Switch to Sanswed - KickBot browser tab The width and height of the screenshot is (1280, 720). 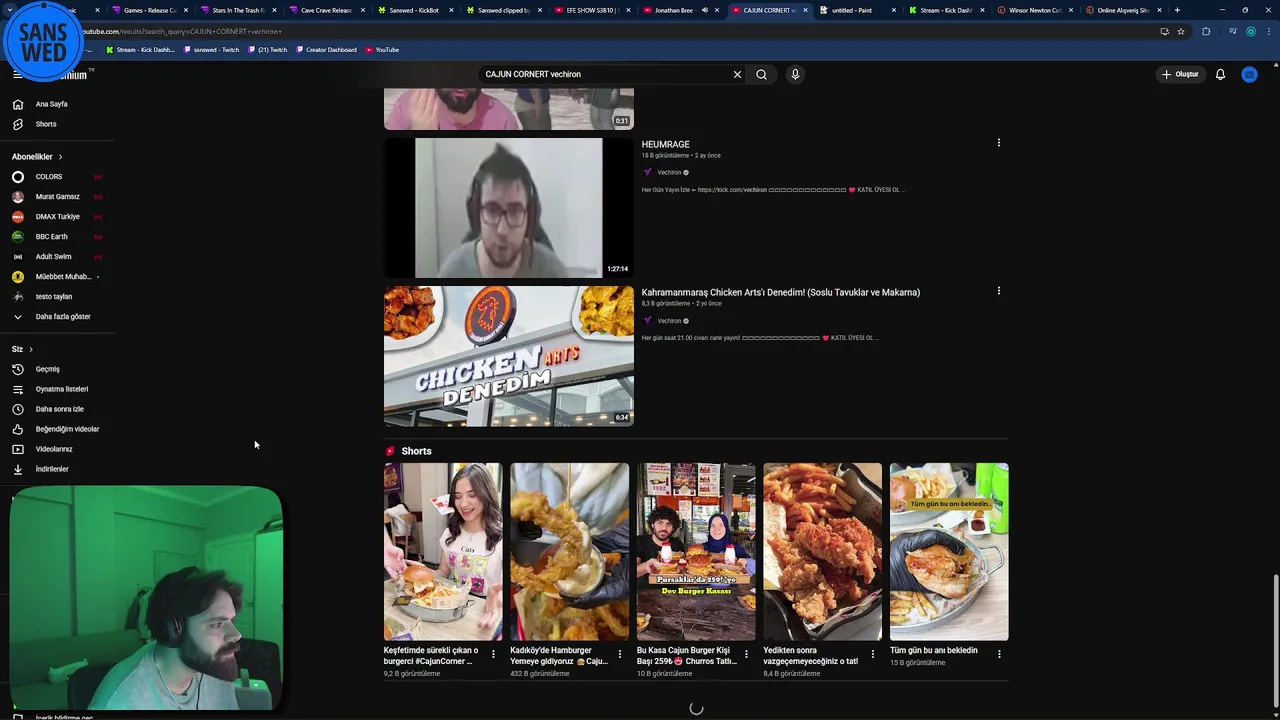[x=414, y=10]
